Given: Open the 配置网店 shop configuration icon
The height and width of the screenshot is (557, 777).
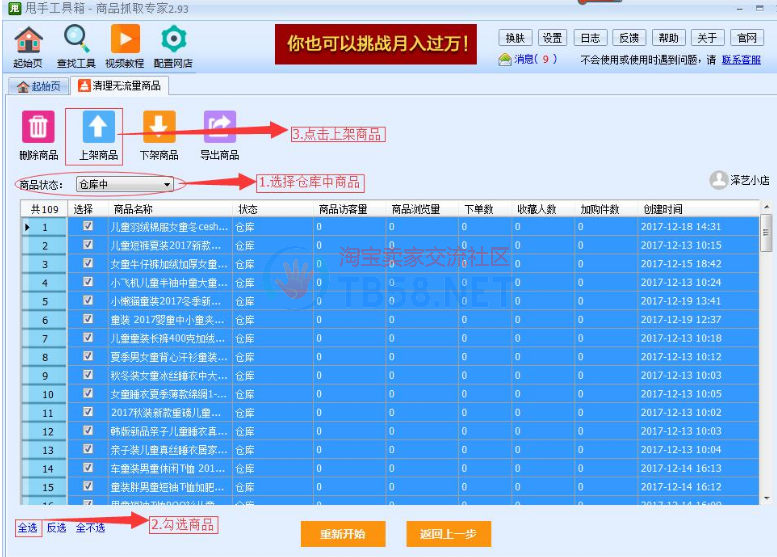Looking at the screenshot, I should (174, 41).
